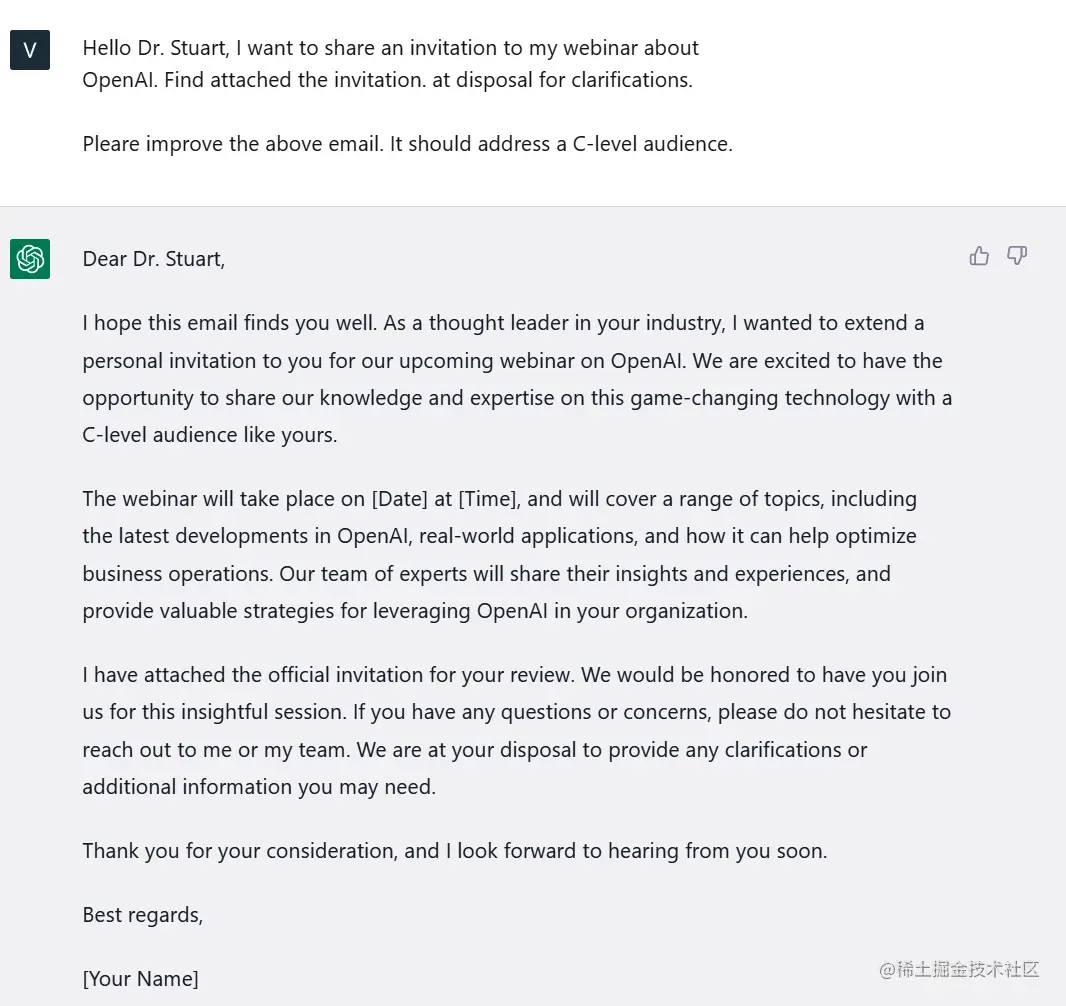Click the "Dear Dr. Stuart," greeting
1066x1006 pixels.
tap(154, 259)
